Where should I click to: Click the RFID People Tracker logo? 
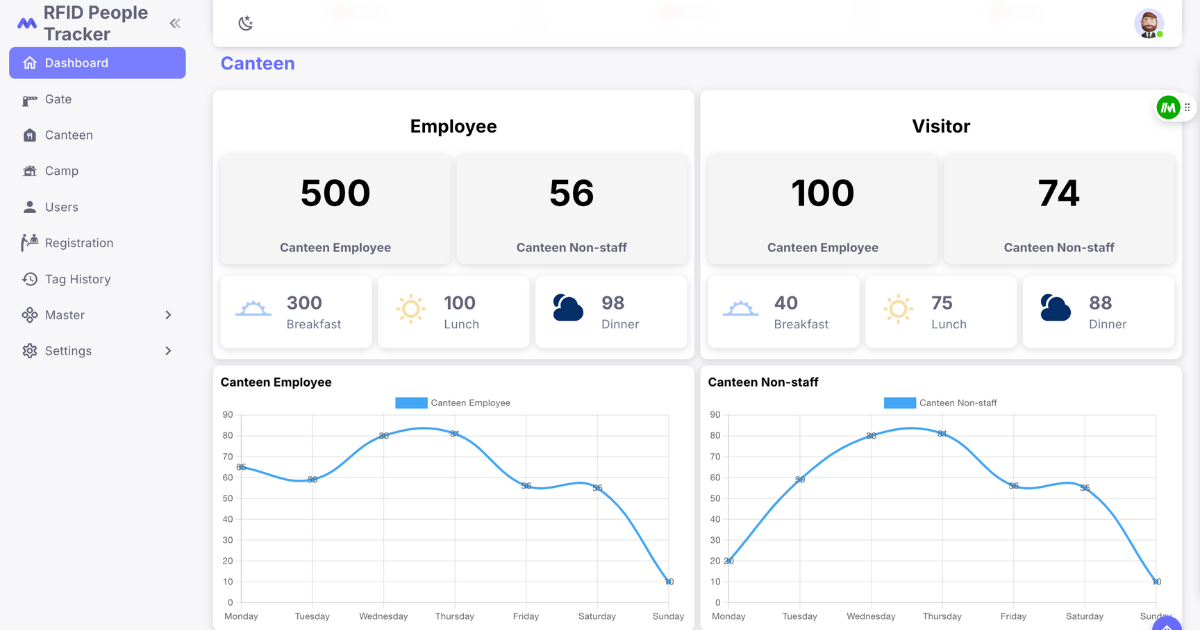tap(27, 23)
